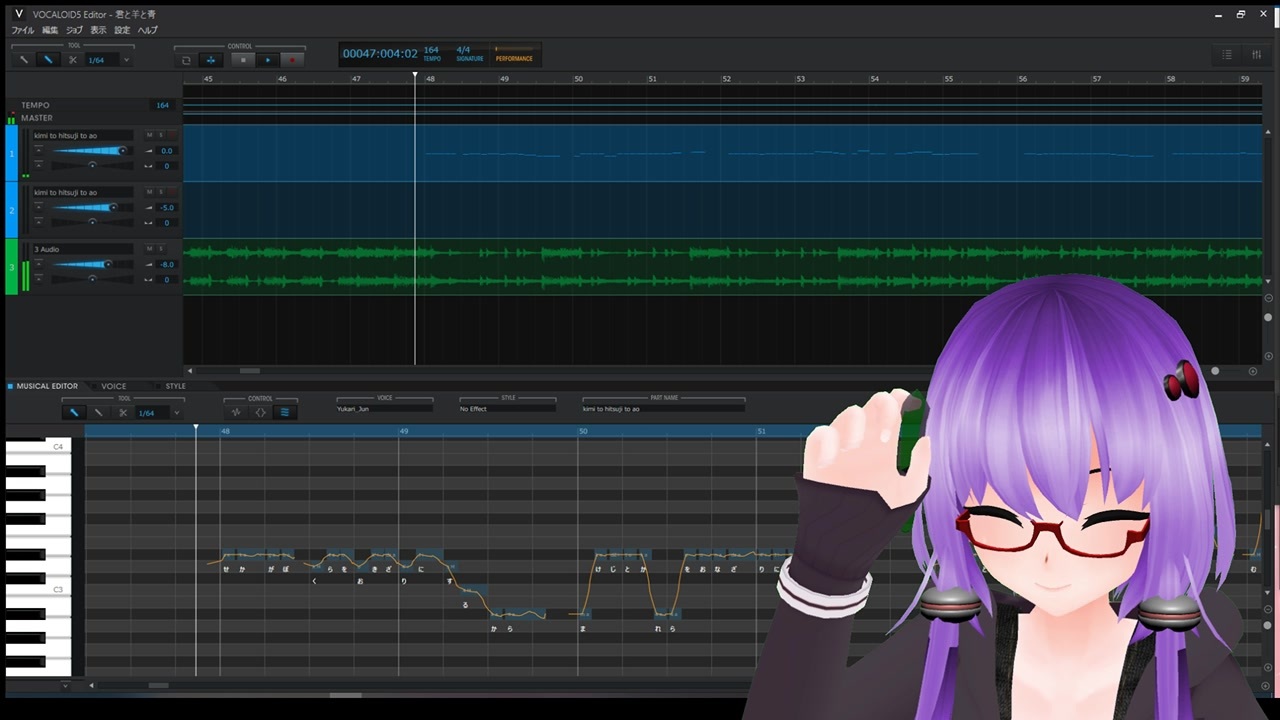Expand track 3 volume automation arrow
Viewport: 1280px width, 720px height.
[39, 264]
